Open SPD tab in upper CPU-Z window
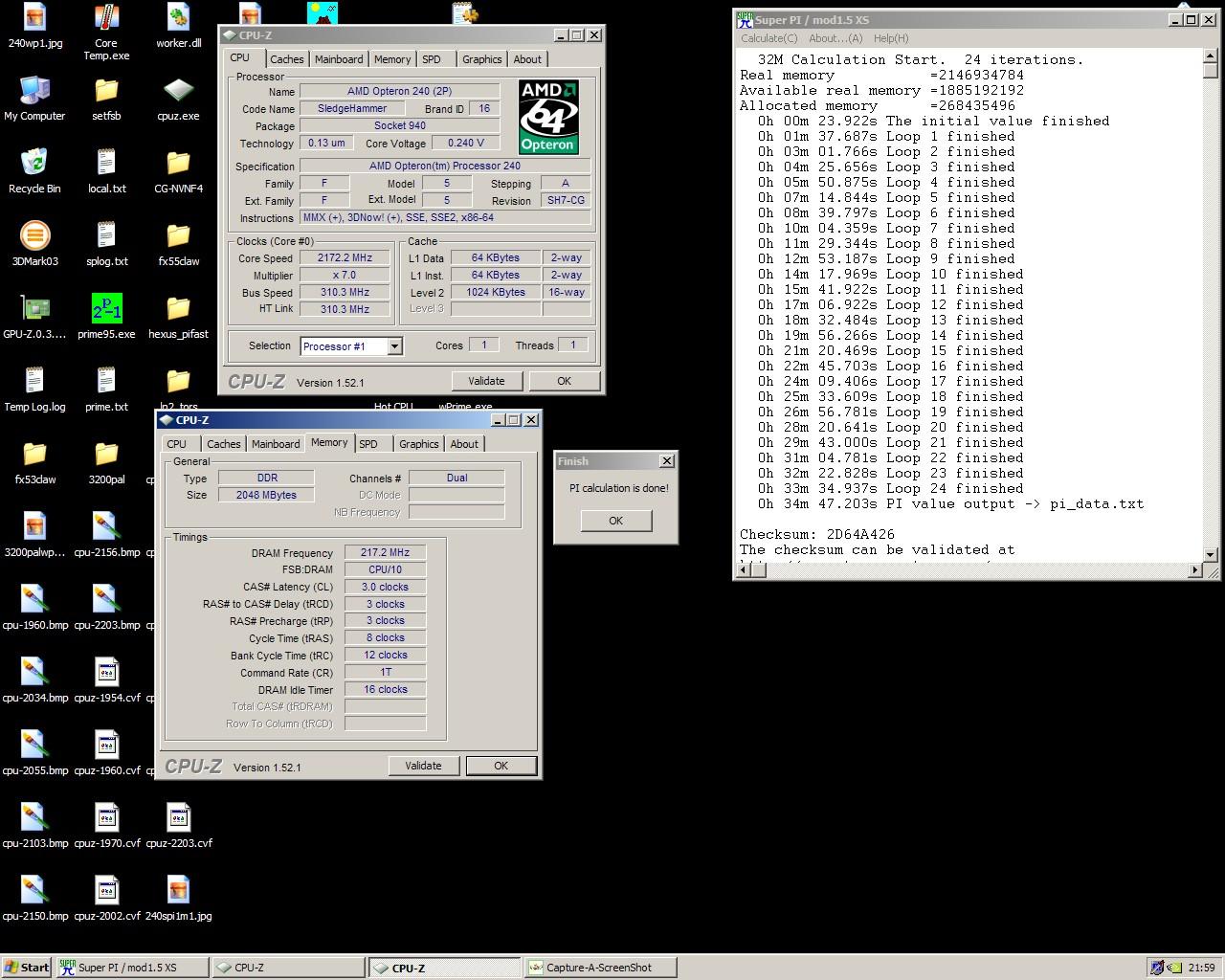The image size is (1225, 980). tap(432, 59)
